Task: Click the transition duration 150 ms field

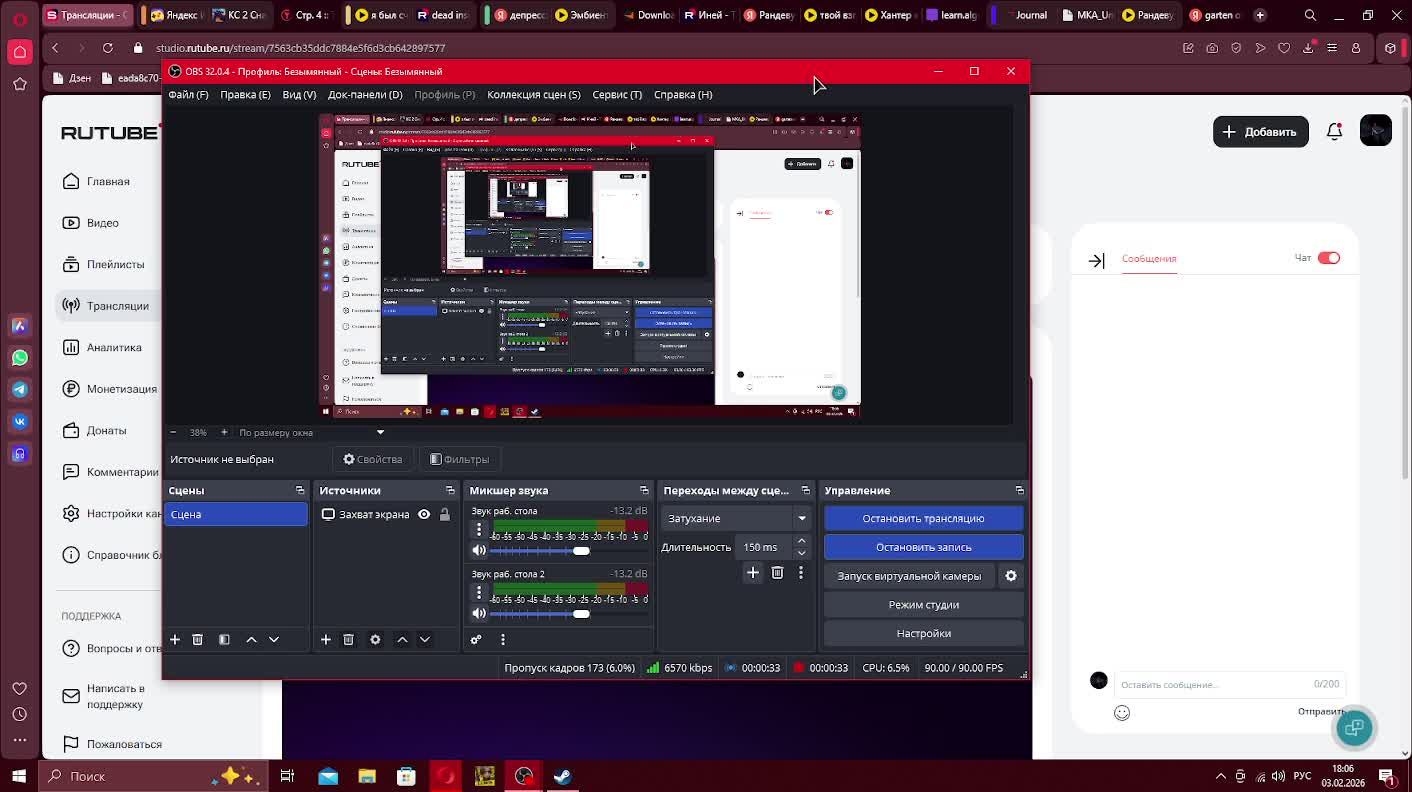Action: point(764,548)
